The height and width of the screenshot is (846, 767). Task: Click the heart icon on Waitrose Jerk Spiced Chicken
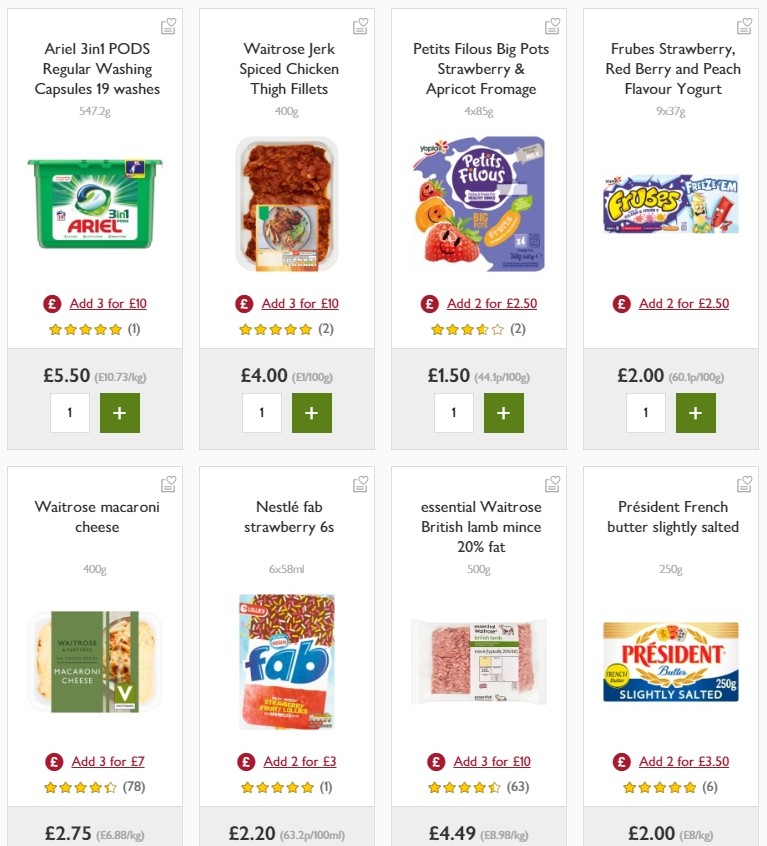coord(360,25)
